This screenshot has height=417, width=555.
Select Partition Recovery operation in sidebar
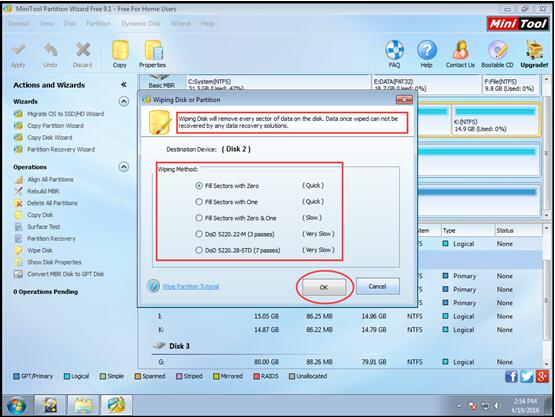point(45,239)
